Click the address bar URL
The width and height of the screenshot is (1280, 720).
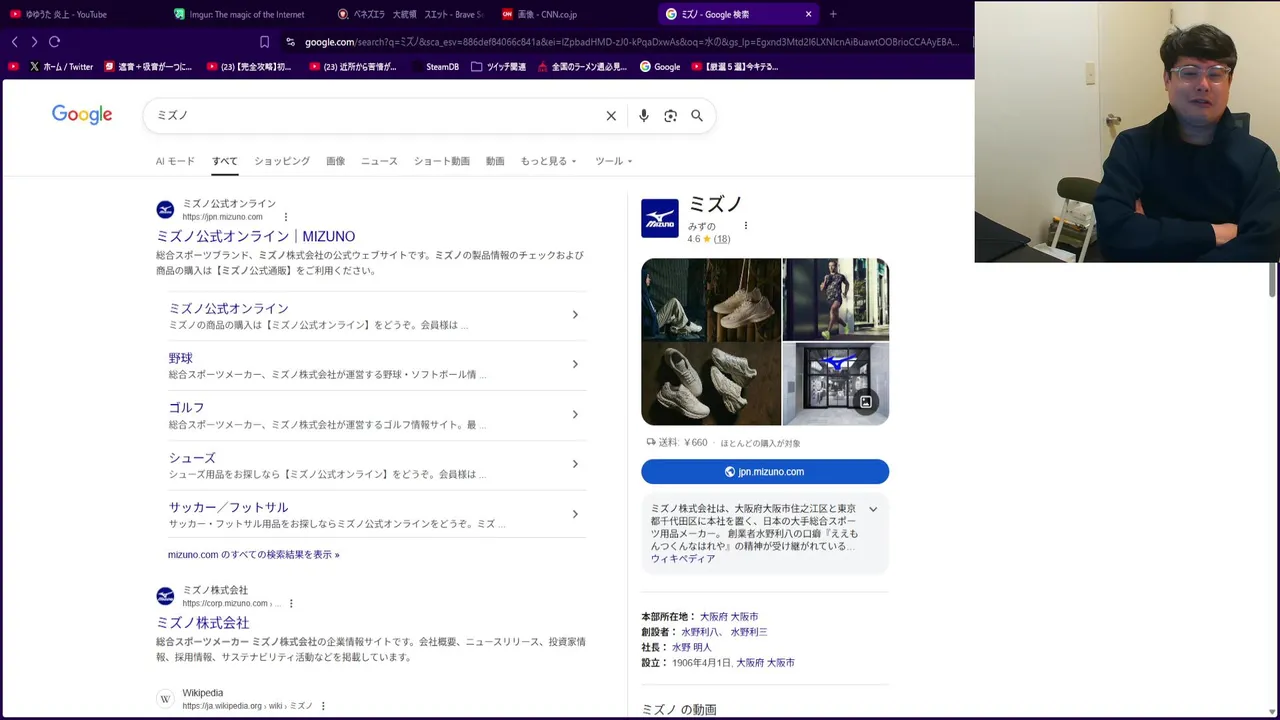pos(630,42)
